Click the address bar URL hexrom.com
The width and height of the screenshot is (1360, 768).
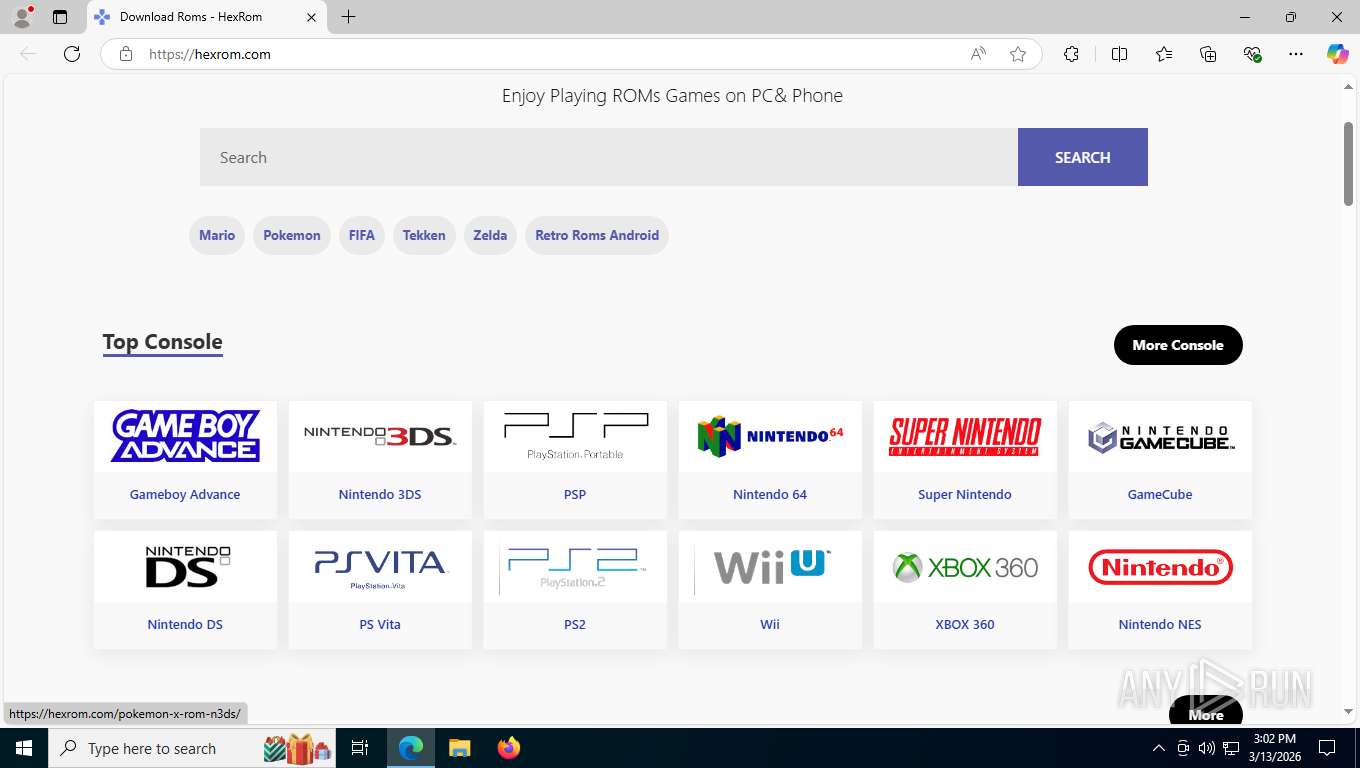tap(210, 54)
